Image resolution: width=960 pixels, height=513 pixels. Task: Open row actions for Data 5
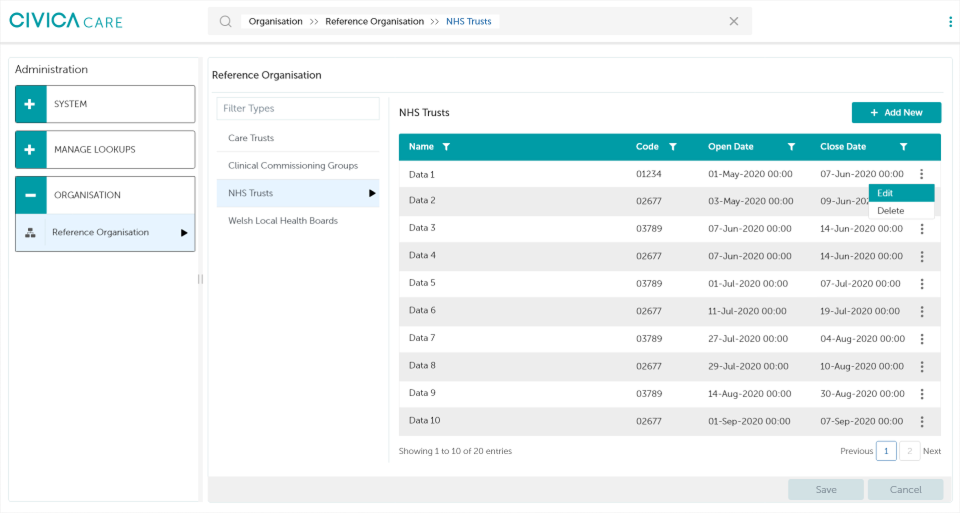coord(921,284)
